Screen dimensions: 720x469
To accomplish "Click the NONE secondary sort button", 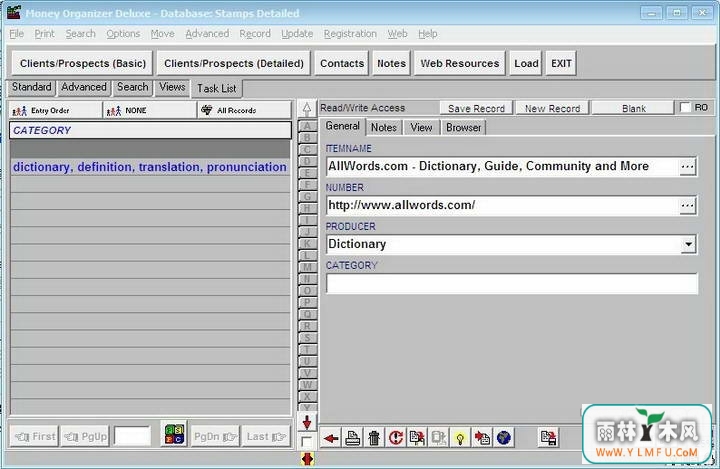I will pos(150,110).
